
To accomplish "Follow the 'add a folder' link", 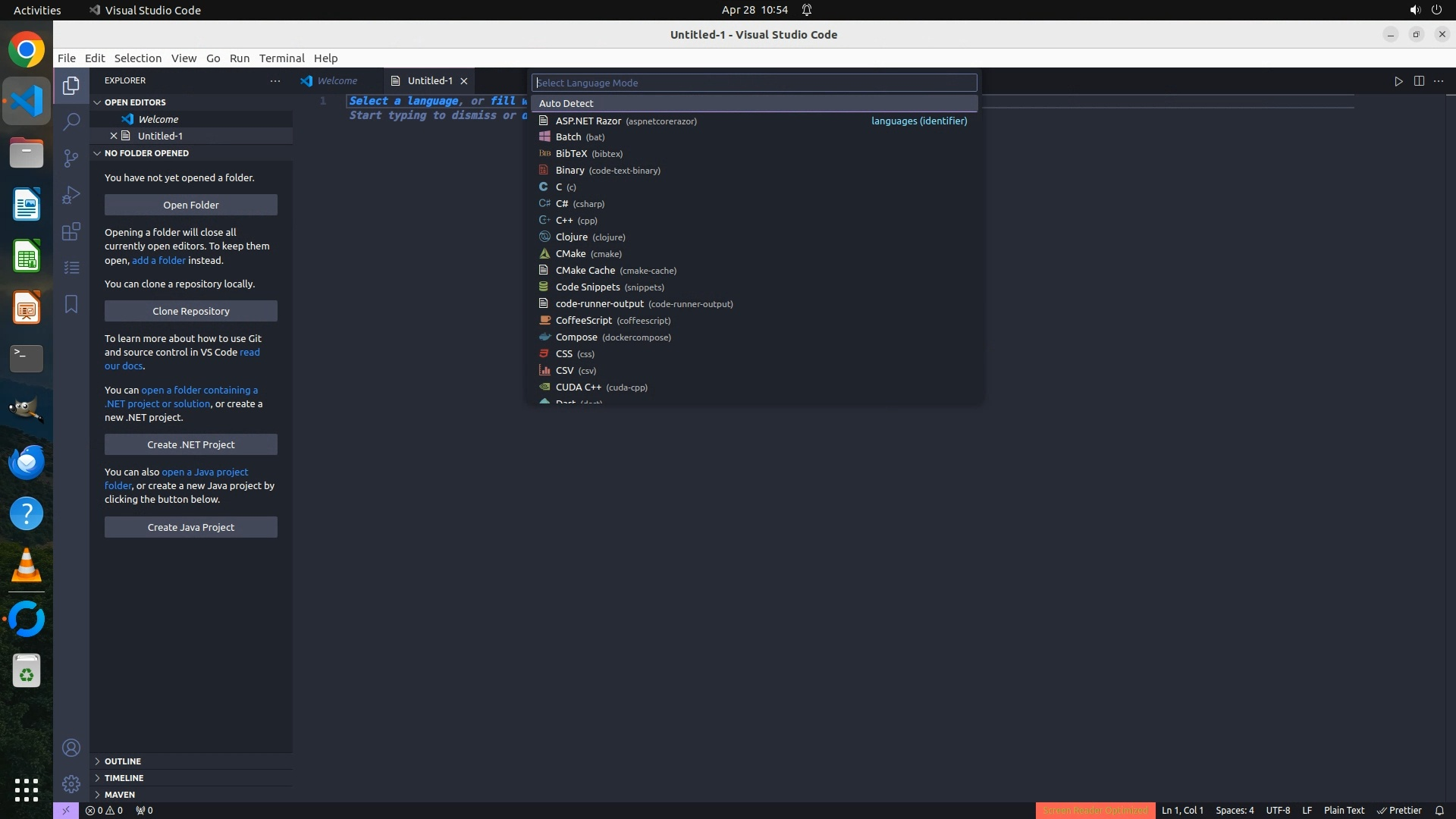I will pos(158,260).
